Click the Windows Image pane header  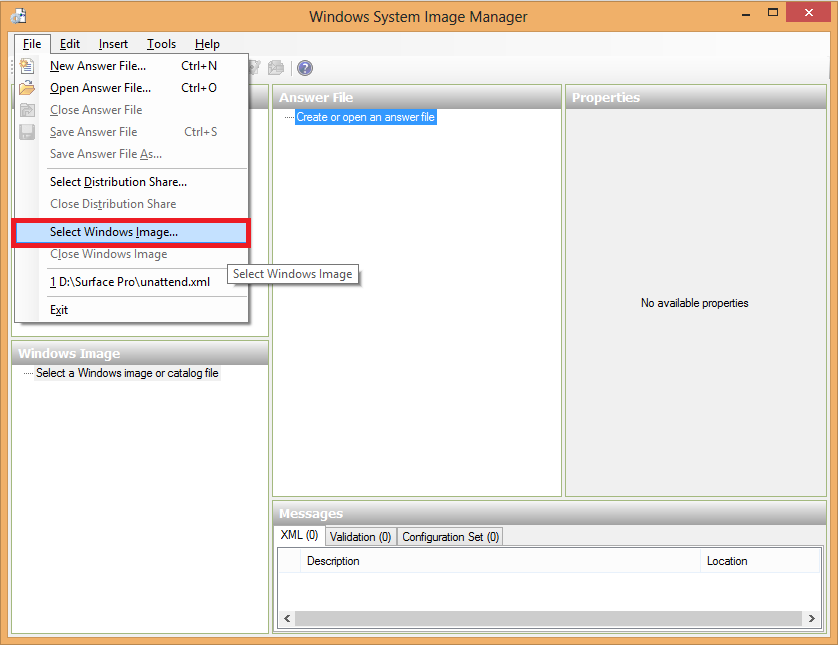[x=140, y=353]
